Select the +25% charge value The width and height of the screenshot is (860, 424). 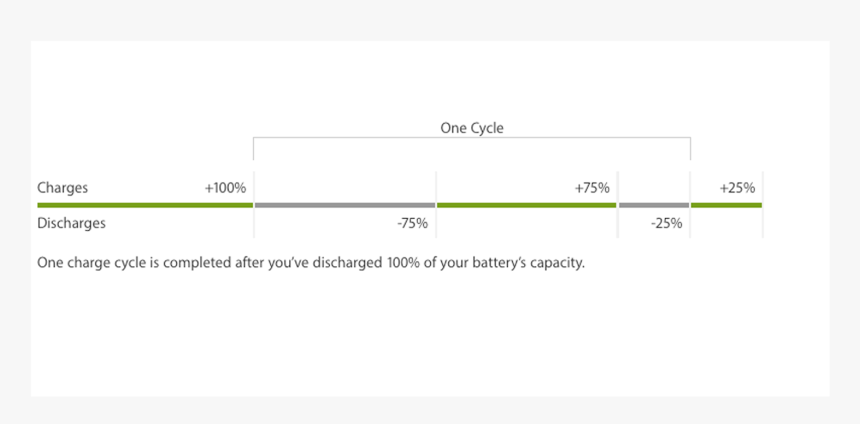tap(737, 188)
